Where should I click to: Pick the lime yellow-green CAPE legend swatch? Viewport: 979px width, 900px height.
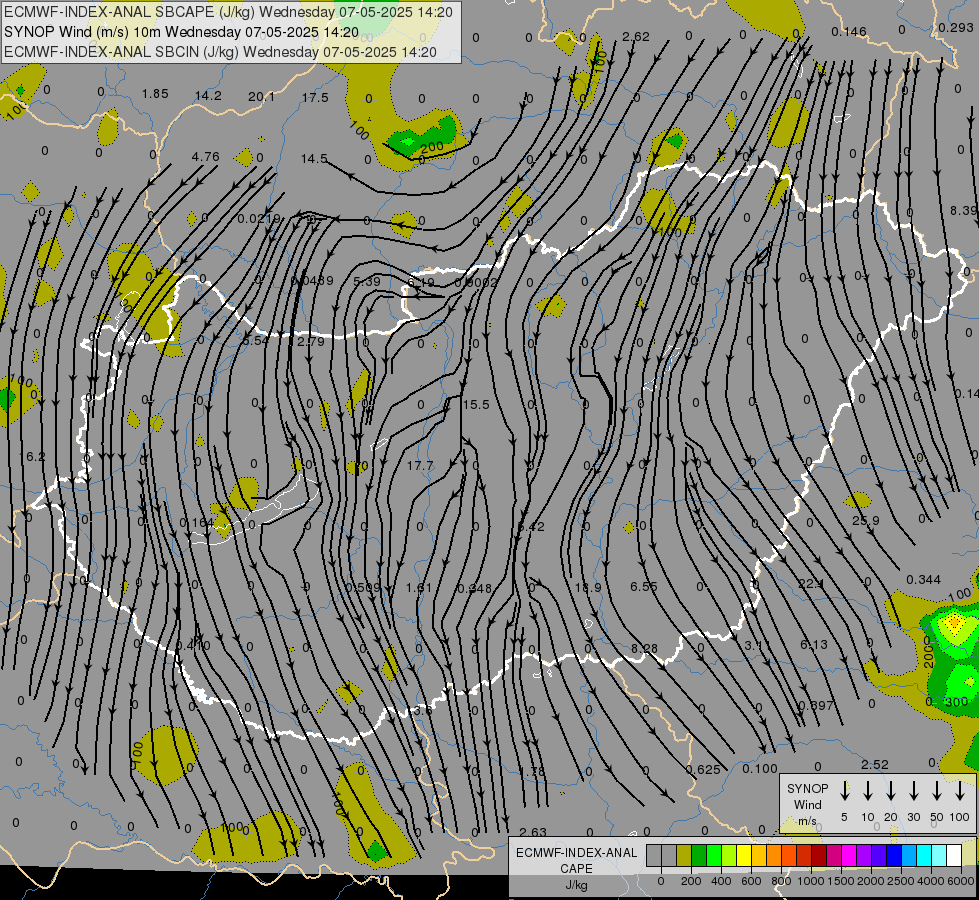[x=729, y=855]
